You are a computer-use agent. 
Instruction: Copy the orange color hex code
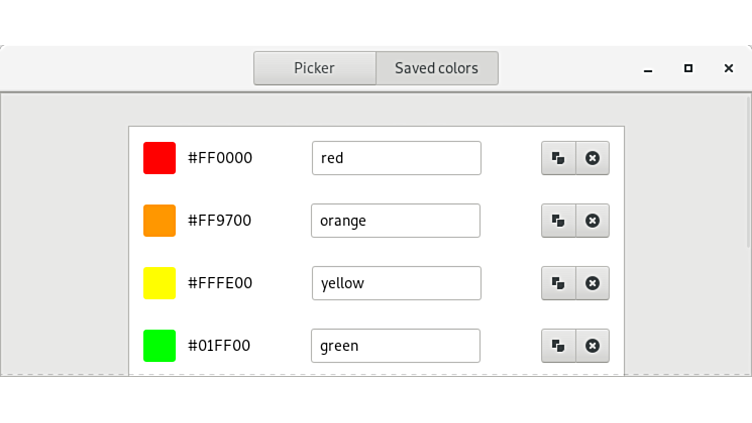coord(558,221)
